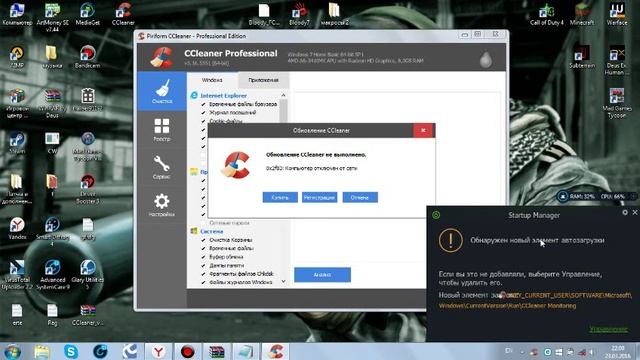
Task: Open Skype from the taskbar
Action: [x=71, y=351]
